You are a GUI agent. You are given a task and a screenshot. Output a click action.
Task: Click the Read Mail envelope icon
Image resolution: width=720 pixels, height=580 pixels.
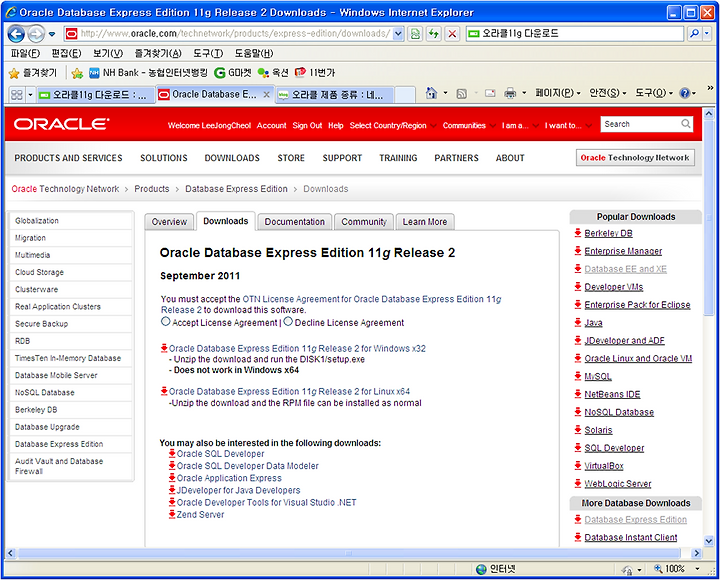490,93
